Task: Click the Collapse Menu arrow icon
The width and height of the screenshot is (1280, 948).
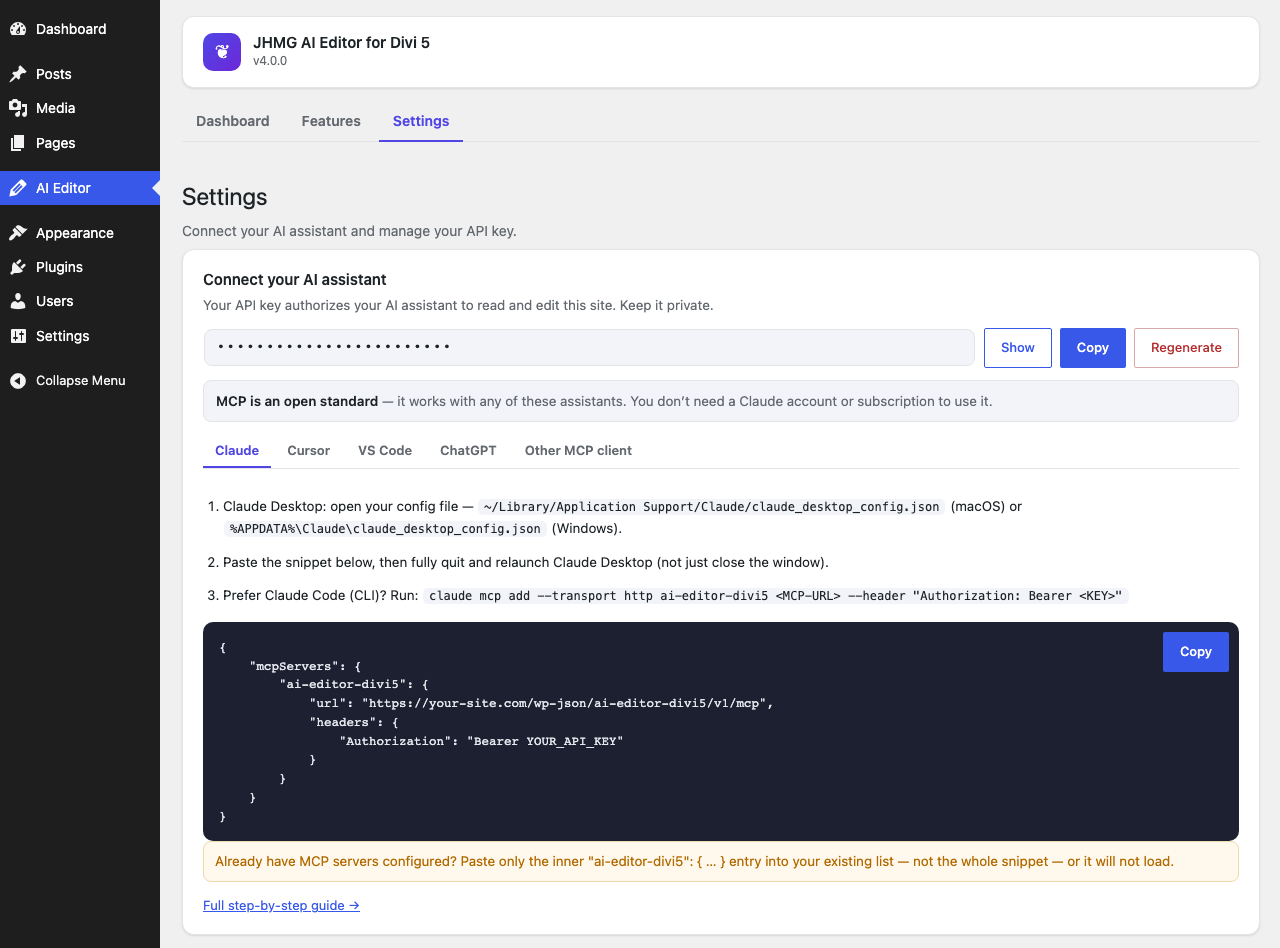Action: tap(18, 381)
